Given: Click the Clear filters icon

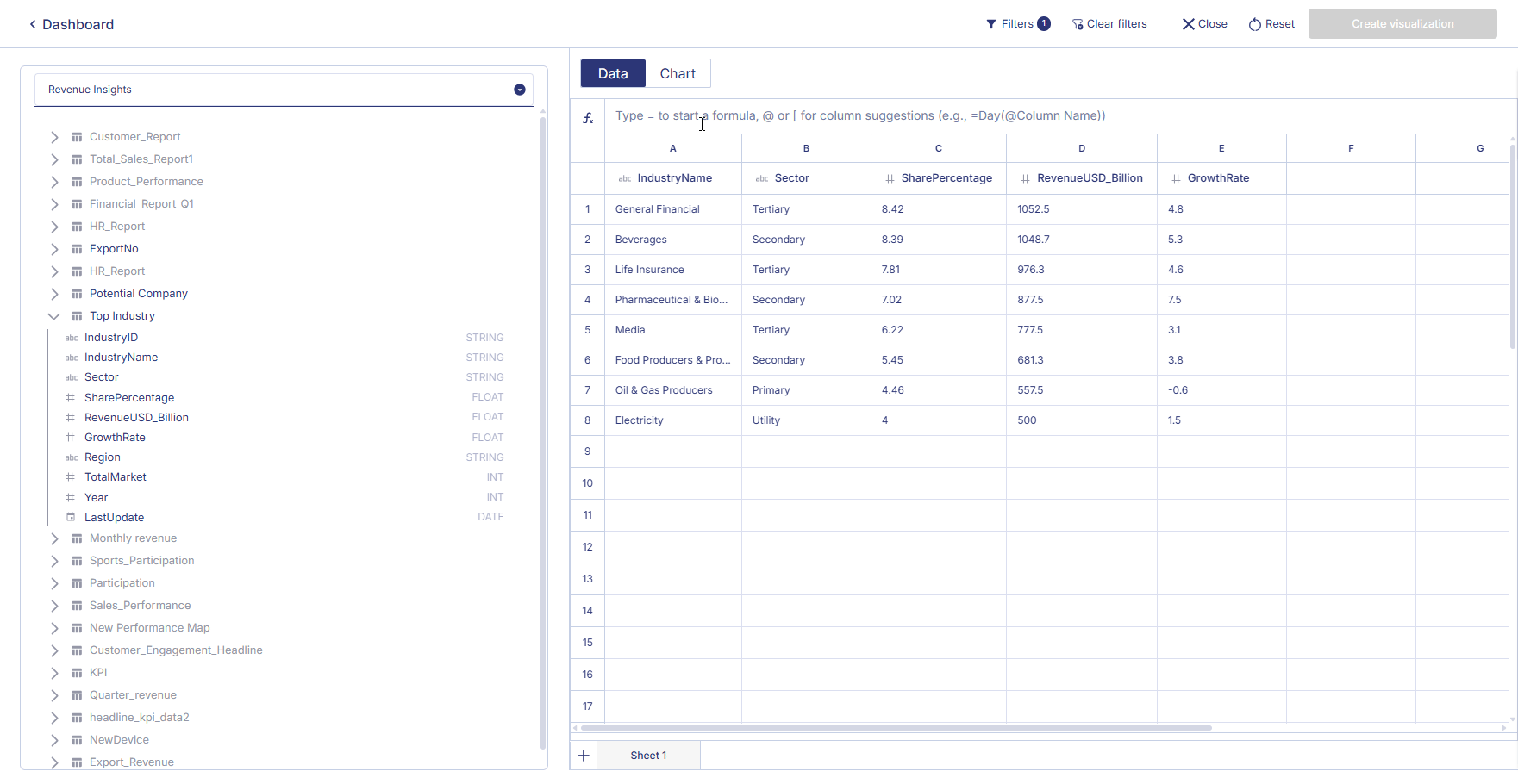Looking at the screenshot, I should point(1077,24).
